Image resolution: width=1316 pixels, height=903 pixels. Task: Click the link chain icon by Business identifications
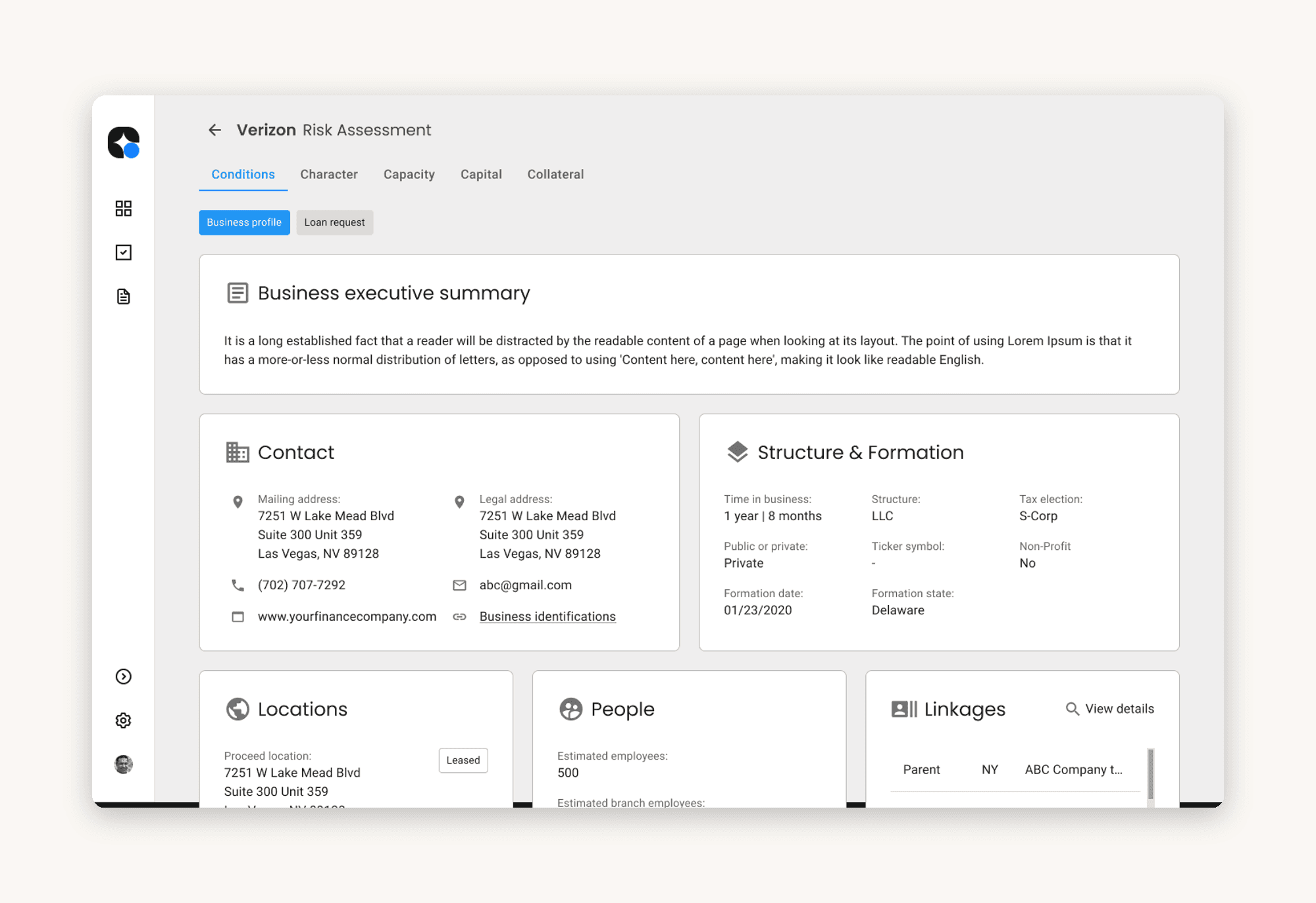click(460, 617)
